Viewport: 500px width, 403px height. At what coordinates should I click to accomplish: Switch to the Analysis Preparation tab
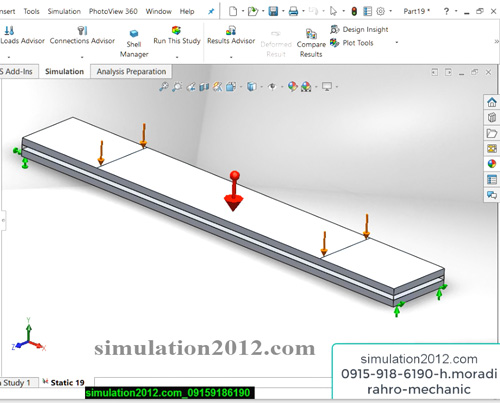(x=131, y=72)
